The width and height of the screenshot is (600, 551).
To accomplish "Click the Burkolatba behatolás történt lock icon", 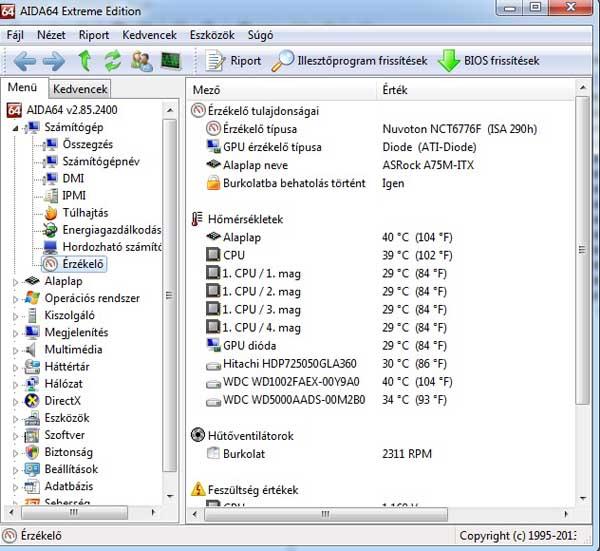I will (x=214, y=183).
